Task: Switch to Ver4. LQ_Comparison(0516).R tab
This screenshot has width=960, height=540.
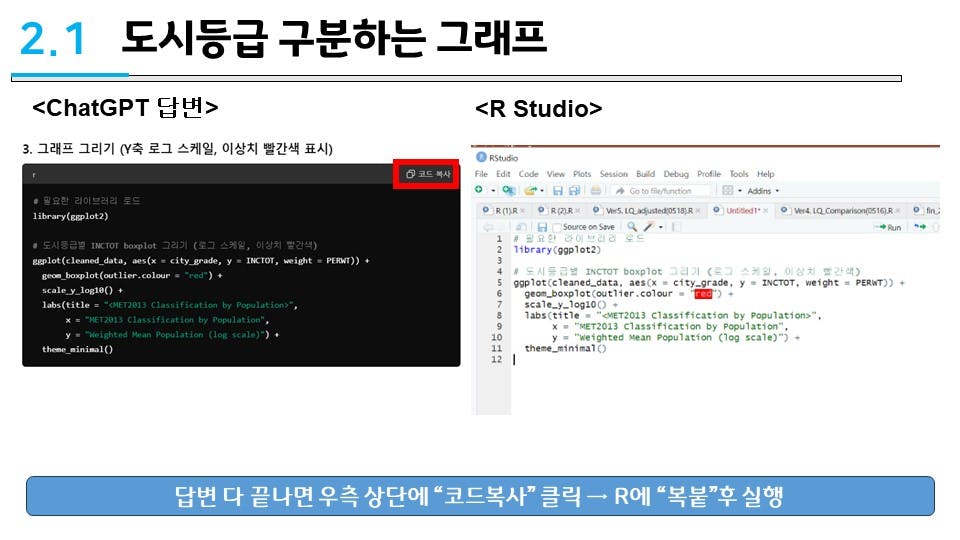Action: (843, 211)
